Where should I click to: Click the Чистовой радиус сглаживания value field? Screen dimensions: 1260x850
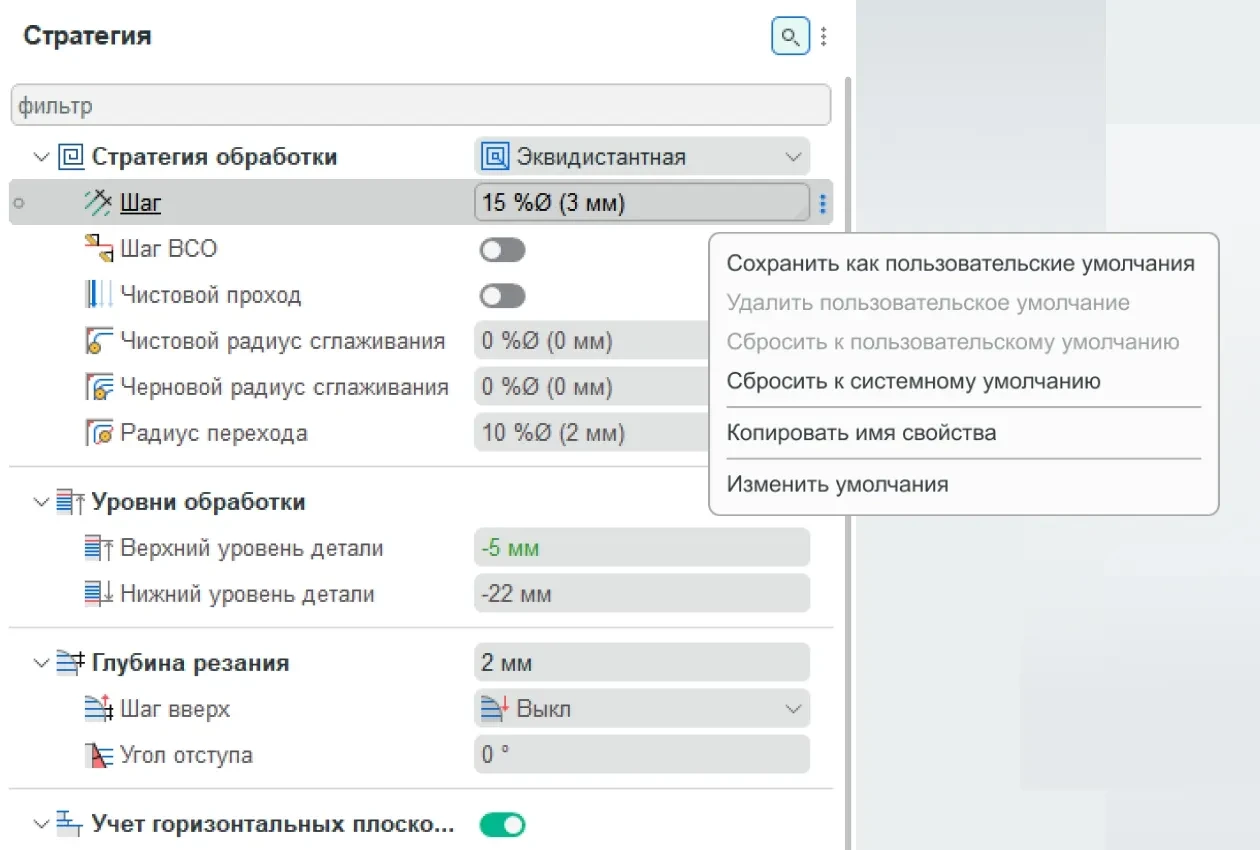click(x=592, y=341)
